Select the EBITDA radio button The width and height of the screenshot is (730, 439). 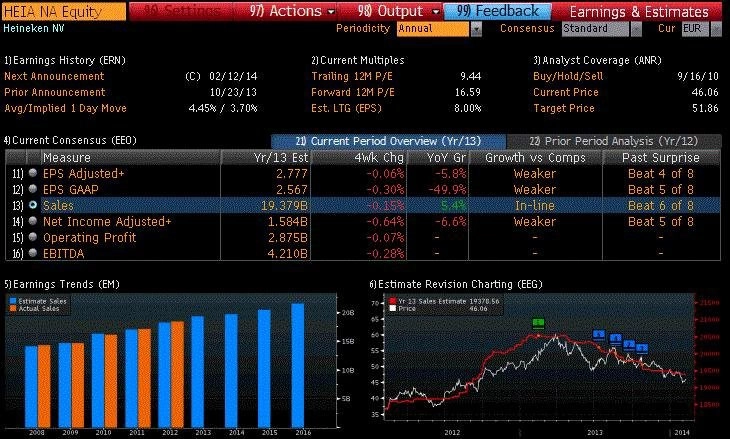[33, 253]
